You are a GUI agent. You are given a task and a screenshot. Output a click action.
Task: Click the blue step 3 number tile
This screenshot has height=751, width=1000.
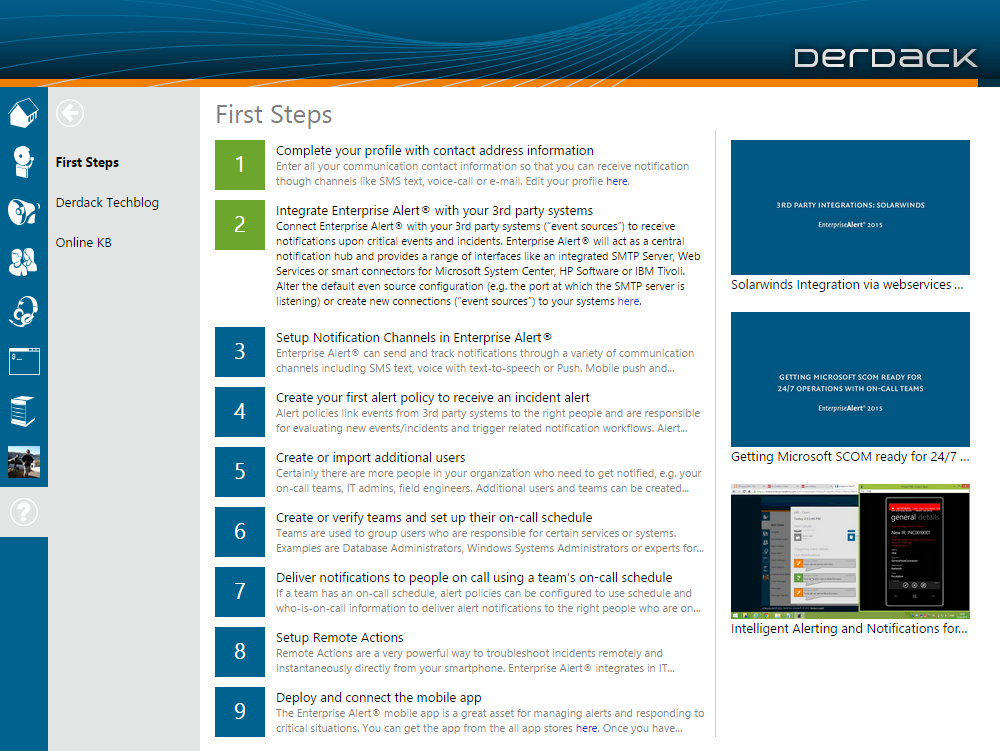click(240, 351)
